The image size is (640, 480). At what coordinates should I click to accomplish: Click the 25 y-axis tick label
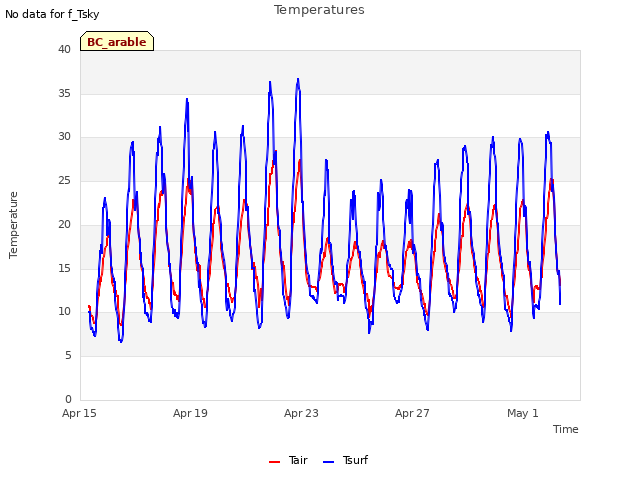point(64,180)
